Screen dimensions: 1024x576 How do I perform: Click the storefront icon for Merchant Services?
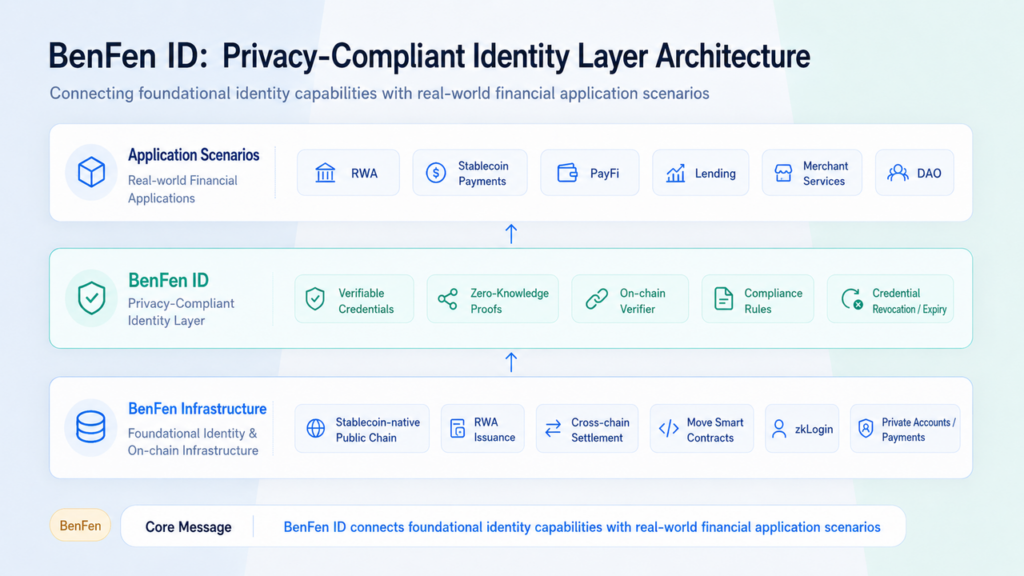tap(783, 173)
